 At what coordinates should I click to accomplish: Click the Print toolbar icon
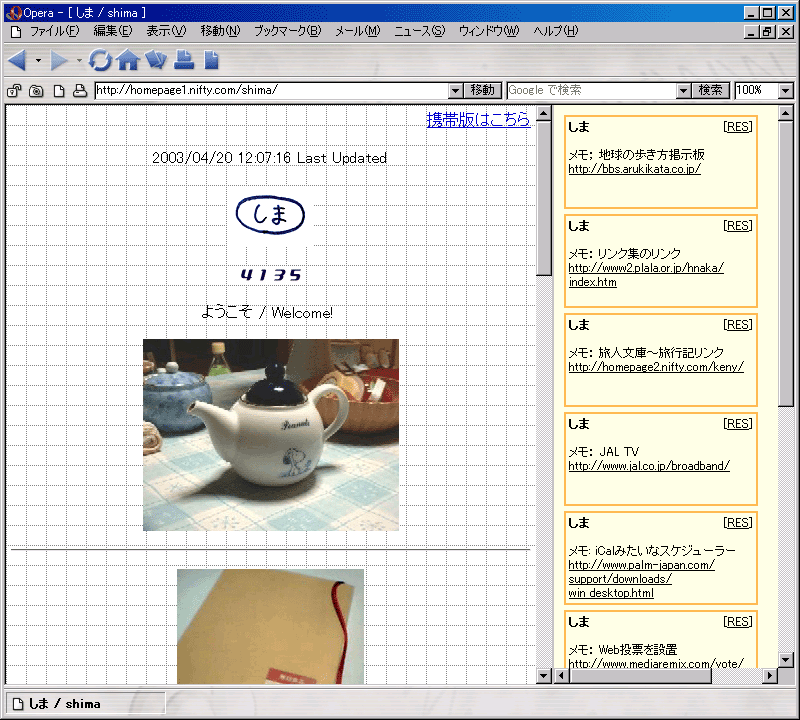click(184, 60)
